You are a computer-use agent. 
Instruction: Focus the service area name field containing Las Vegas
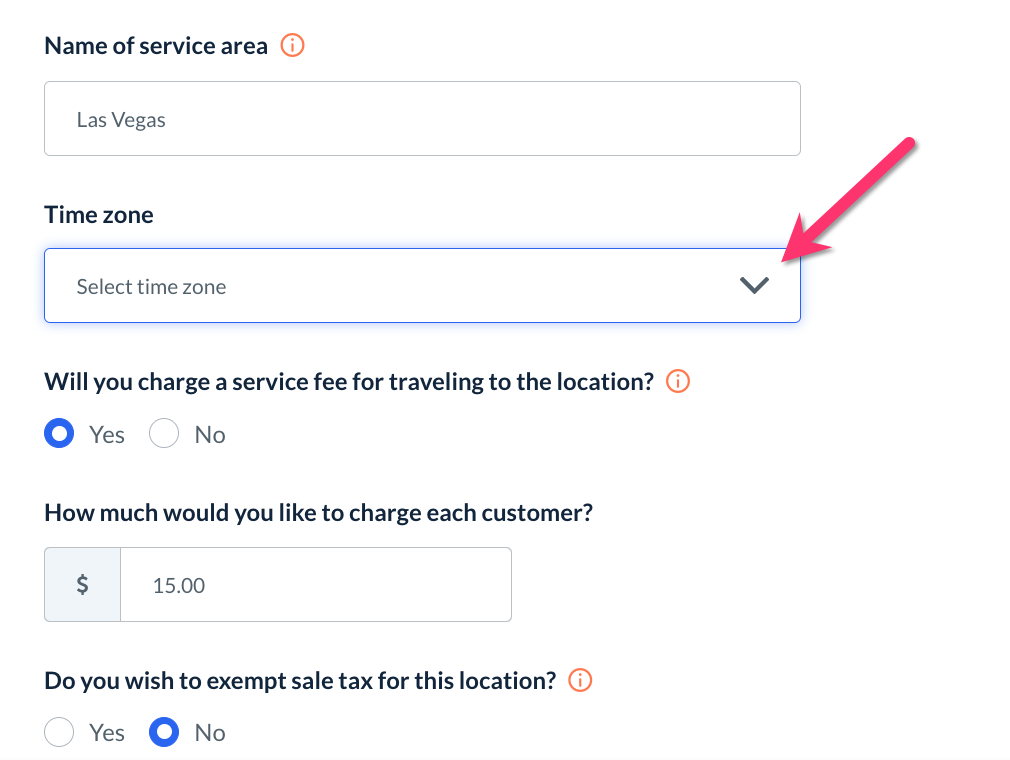point(422,119)
